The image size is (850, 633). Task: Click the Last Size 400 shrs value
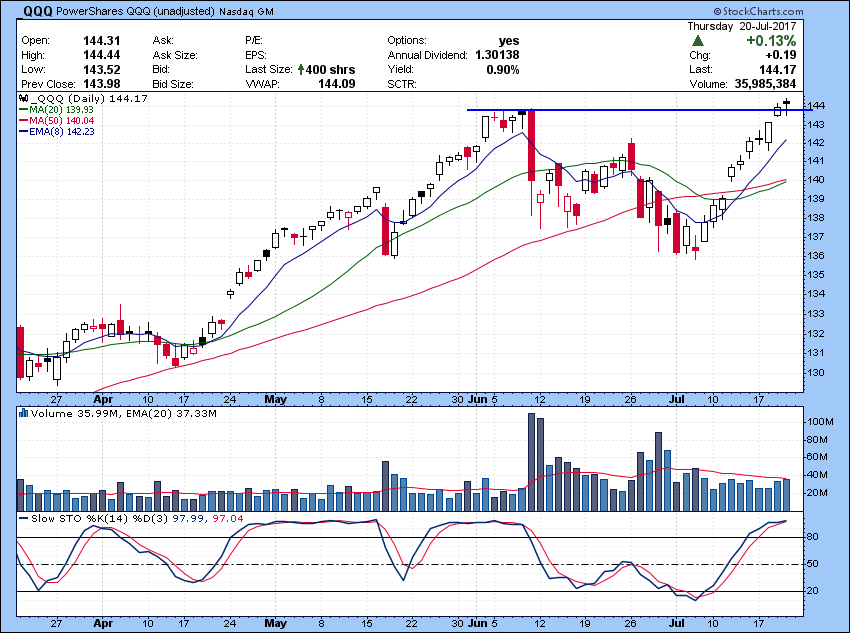330,70
